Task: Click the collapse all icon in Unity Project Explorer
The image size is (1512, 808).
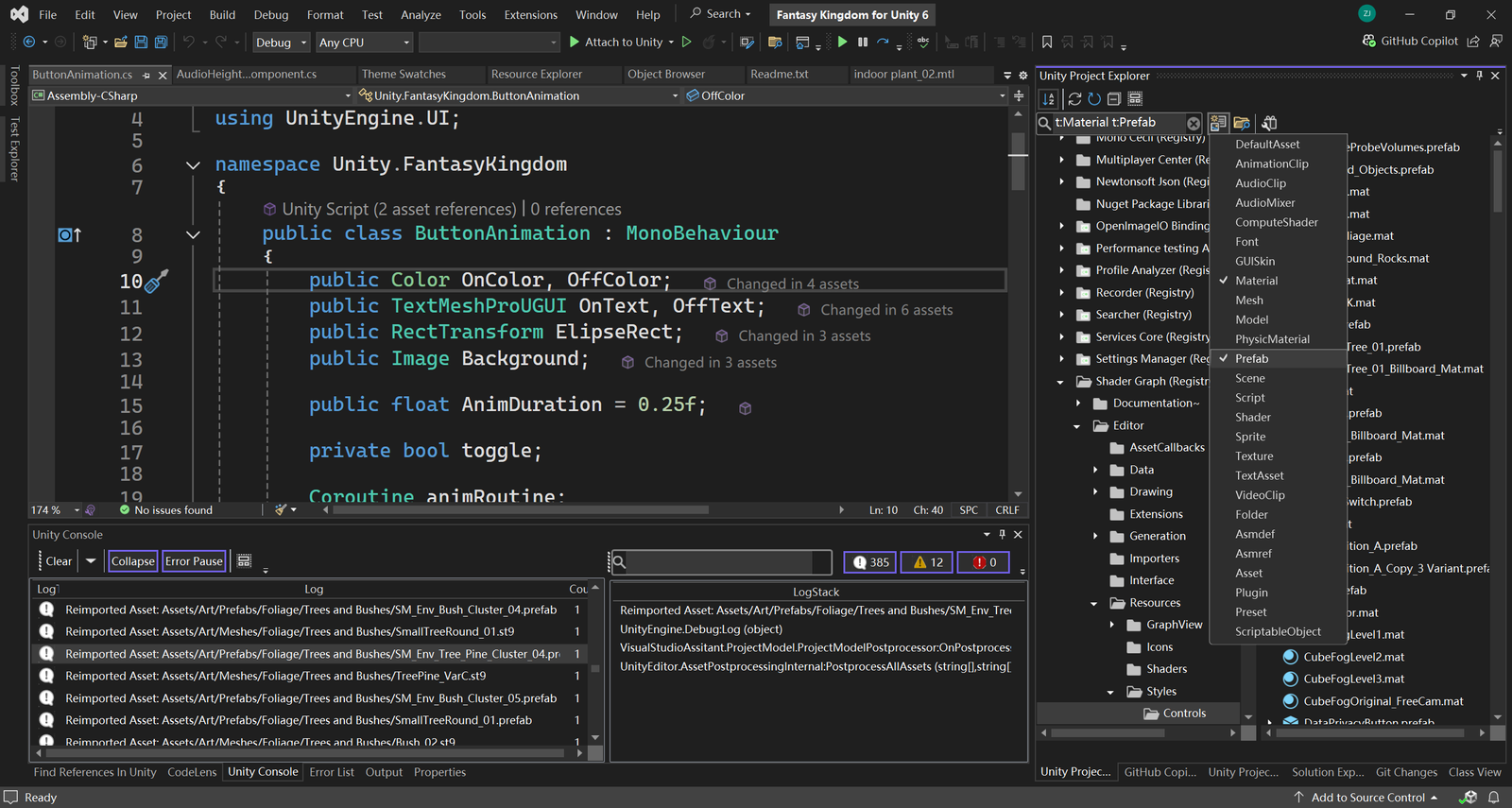Action: (1114, 99)
